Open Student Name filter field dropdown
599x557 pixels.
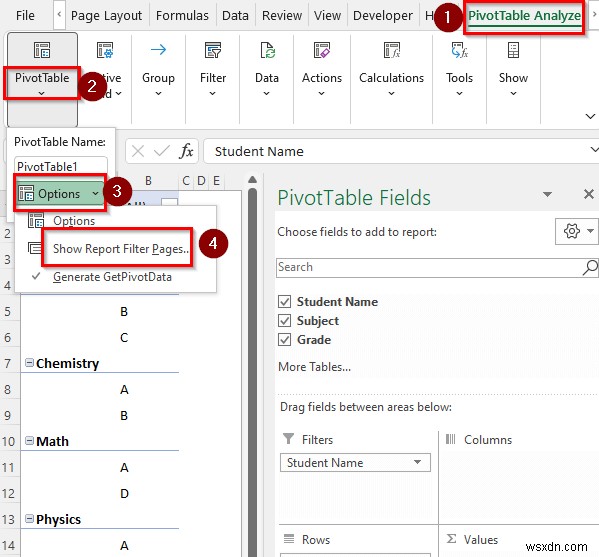(x=418, y=462)
